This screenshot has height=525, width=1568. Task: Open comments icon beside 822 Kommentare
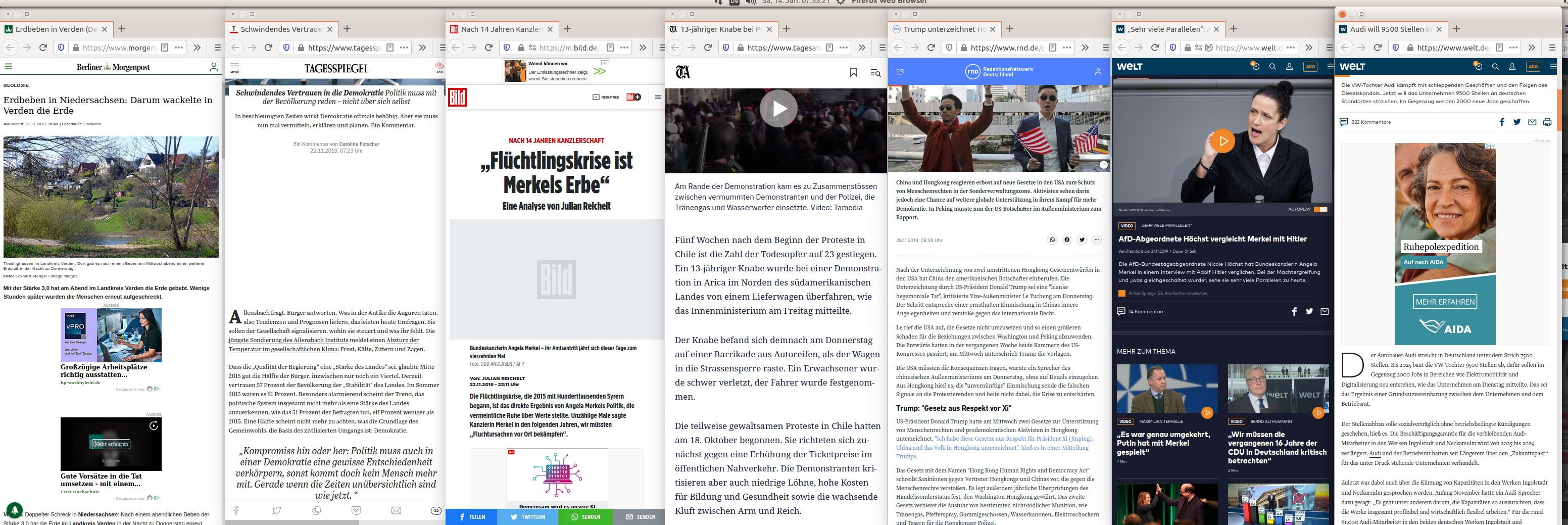click(x=1343, y=122)
